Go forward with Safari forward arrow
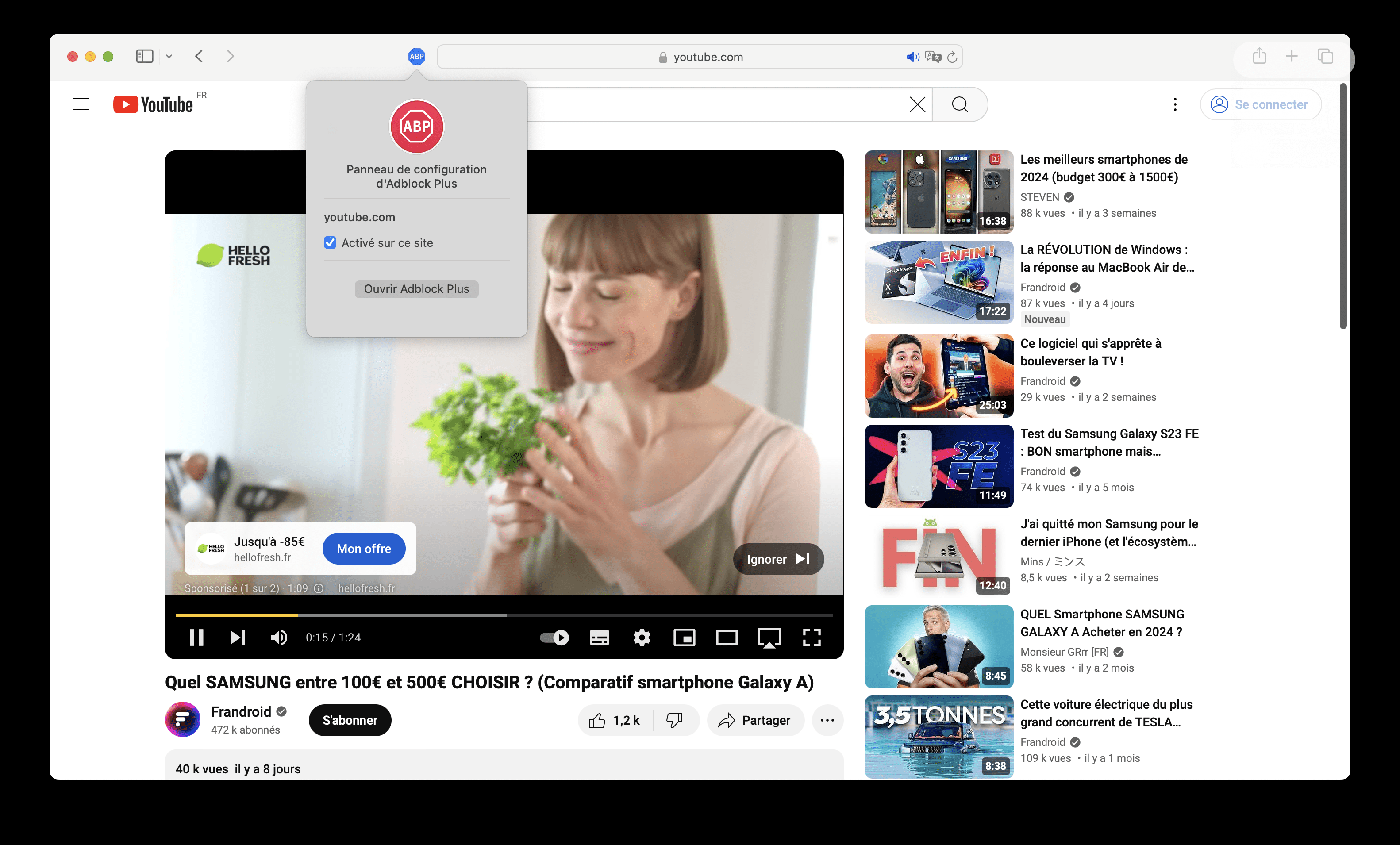This screenshot has width=1400, height=845. [x=230, y=56]
